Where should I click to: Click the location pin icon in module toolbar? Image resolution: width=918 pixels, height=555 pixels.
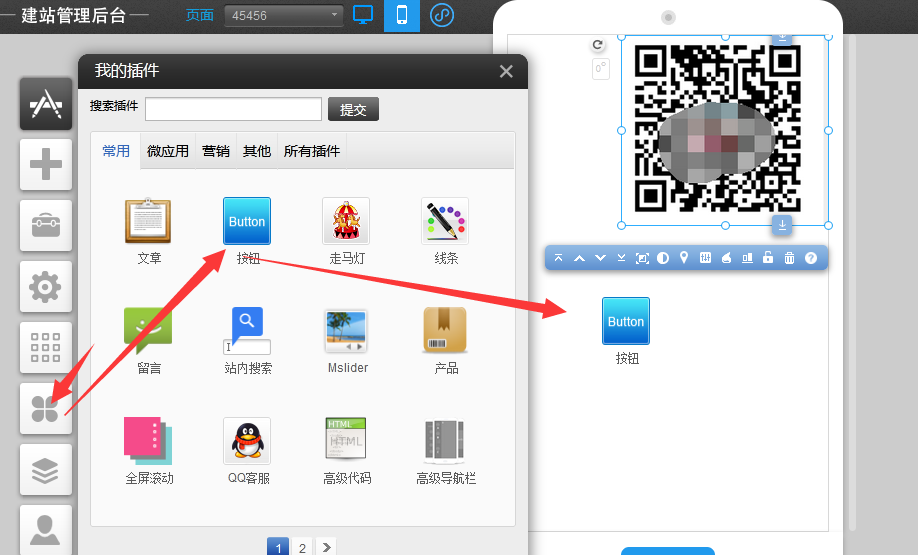point(684,258)
